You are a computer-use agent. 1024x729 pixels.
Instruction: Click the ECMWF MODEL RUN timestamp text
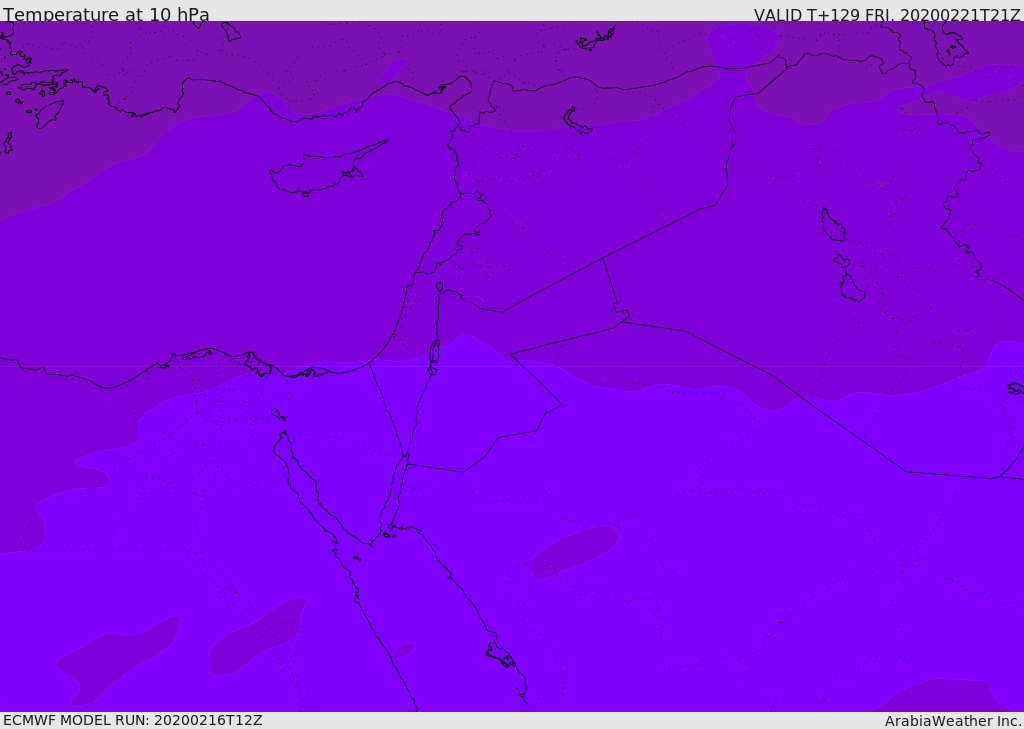[132, 720]
